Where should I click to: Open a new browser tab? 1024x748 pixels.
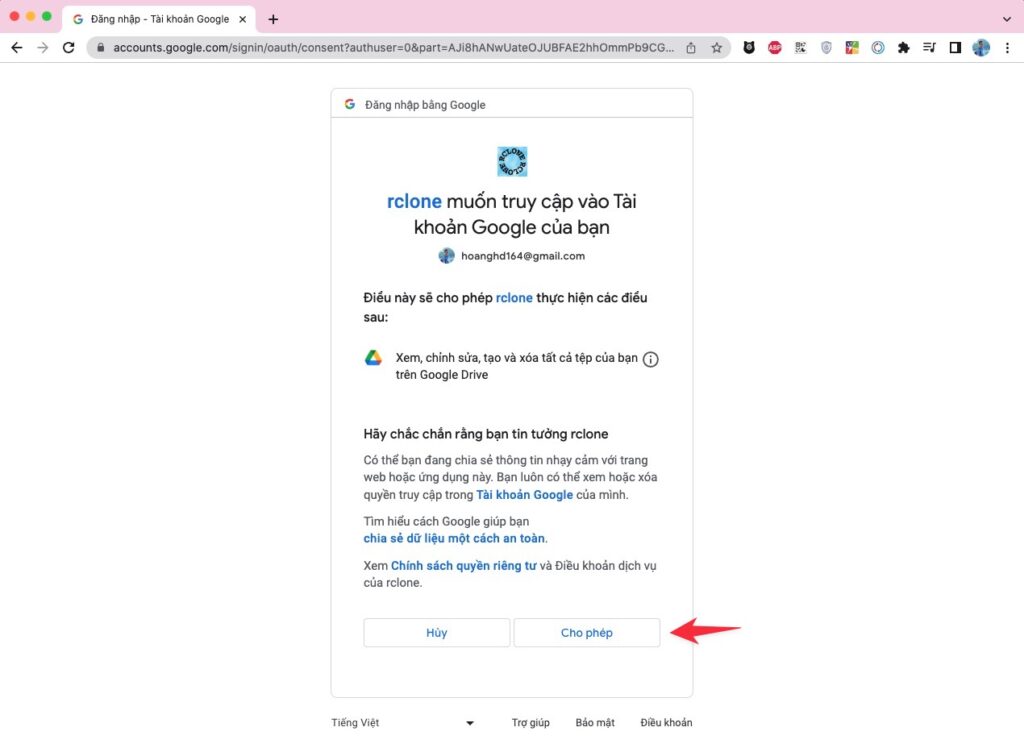coord(273,20)
